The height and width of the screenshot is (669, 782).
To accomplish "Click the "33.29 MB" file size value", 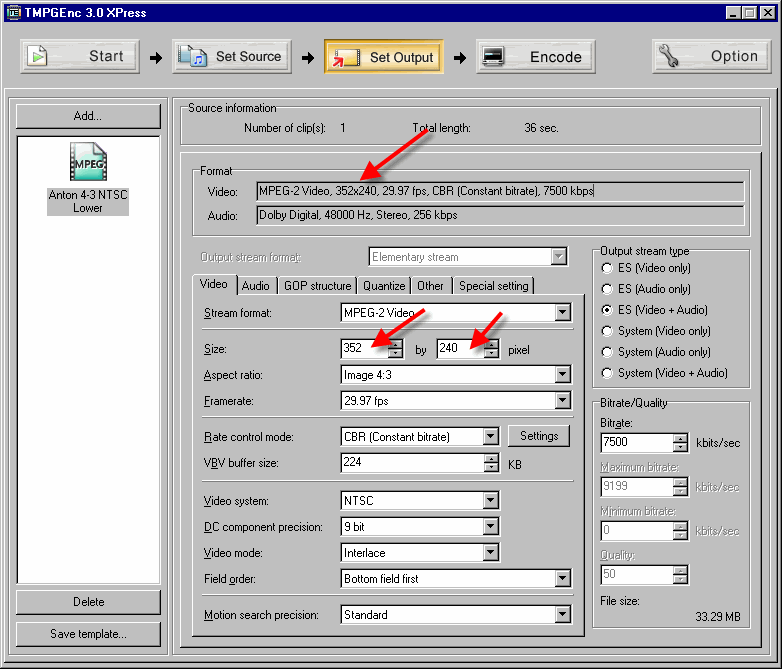I will (718, 617).
